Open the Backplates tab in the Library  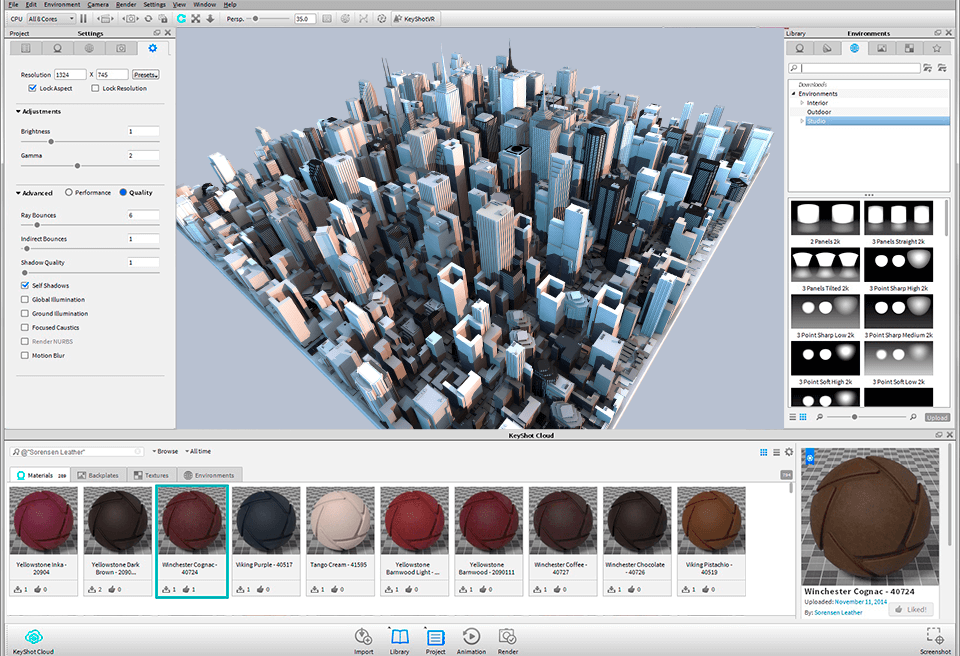pyautogui.click(x=881, y=49)
